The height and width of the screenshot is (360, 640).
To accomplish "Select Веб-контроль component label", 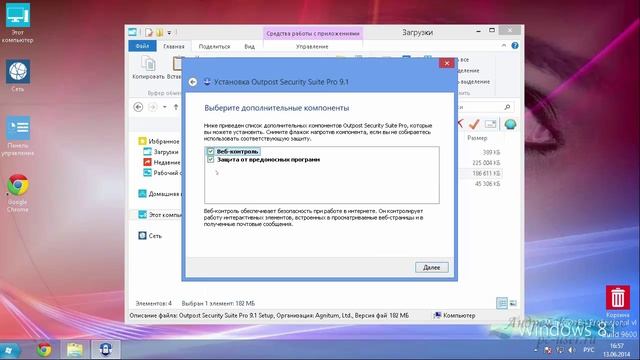I will [x=238, y=151].
